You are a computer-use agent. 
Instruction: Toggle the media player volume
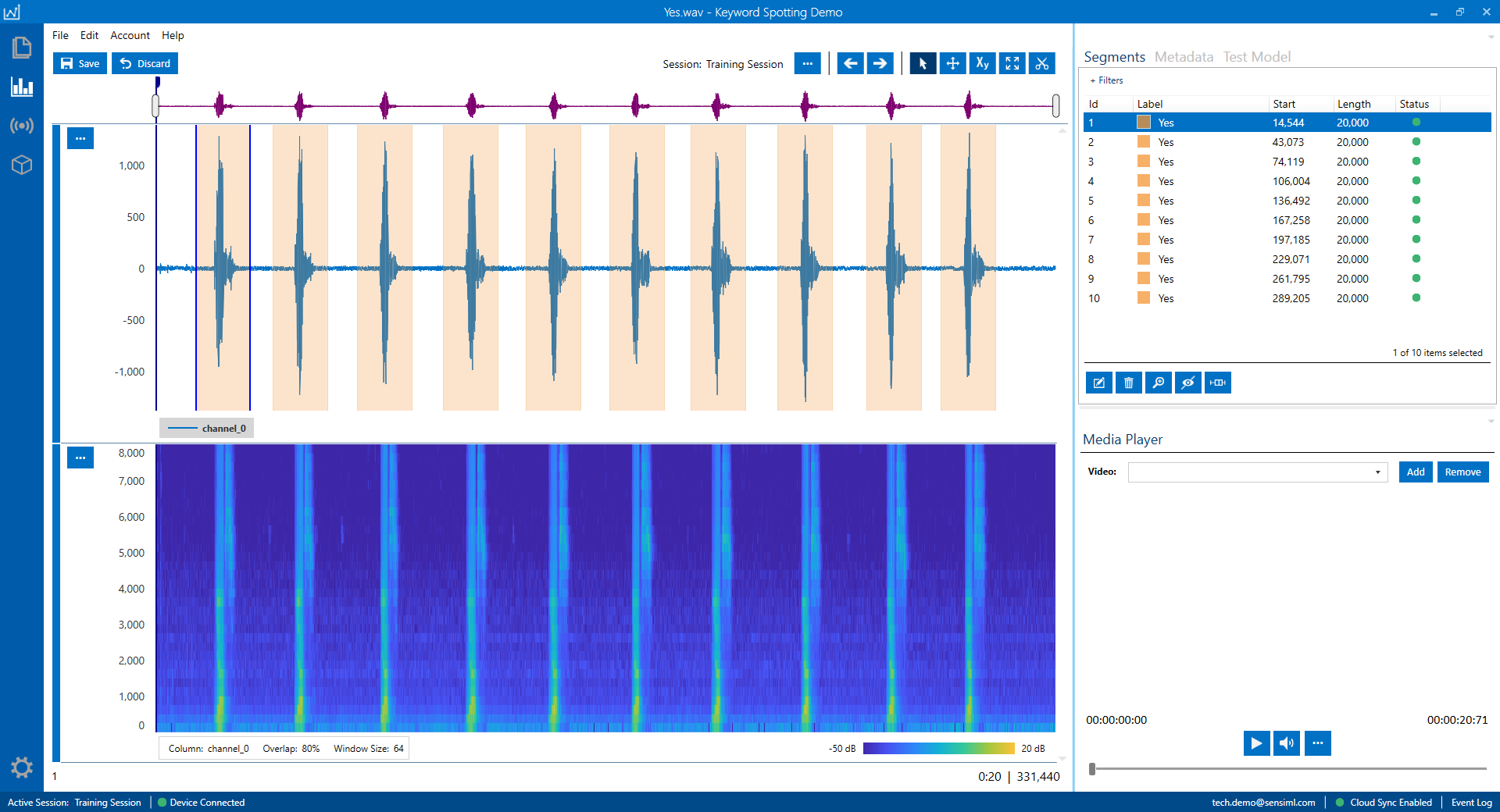1287,743
